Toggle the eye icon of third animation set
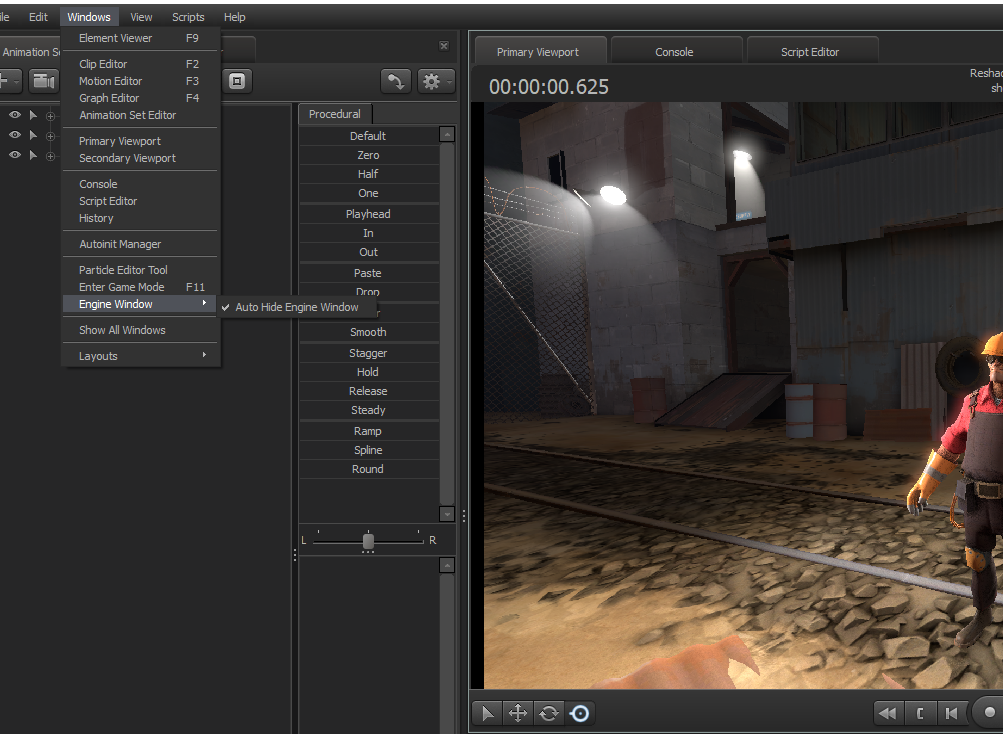Image resolution: width=1003 pixels, height=734 pixels. coord(14,155)
